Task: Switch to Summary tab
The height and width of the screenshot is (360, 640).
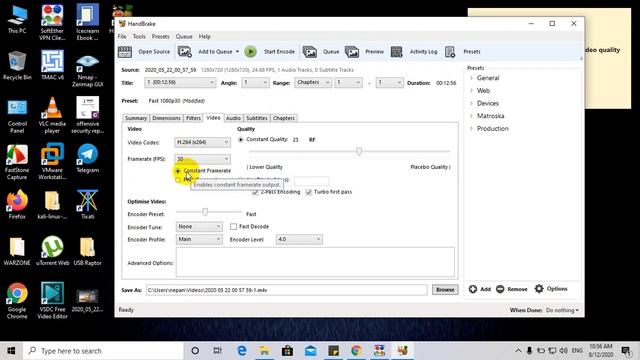Action: pos(136,118)
